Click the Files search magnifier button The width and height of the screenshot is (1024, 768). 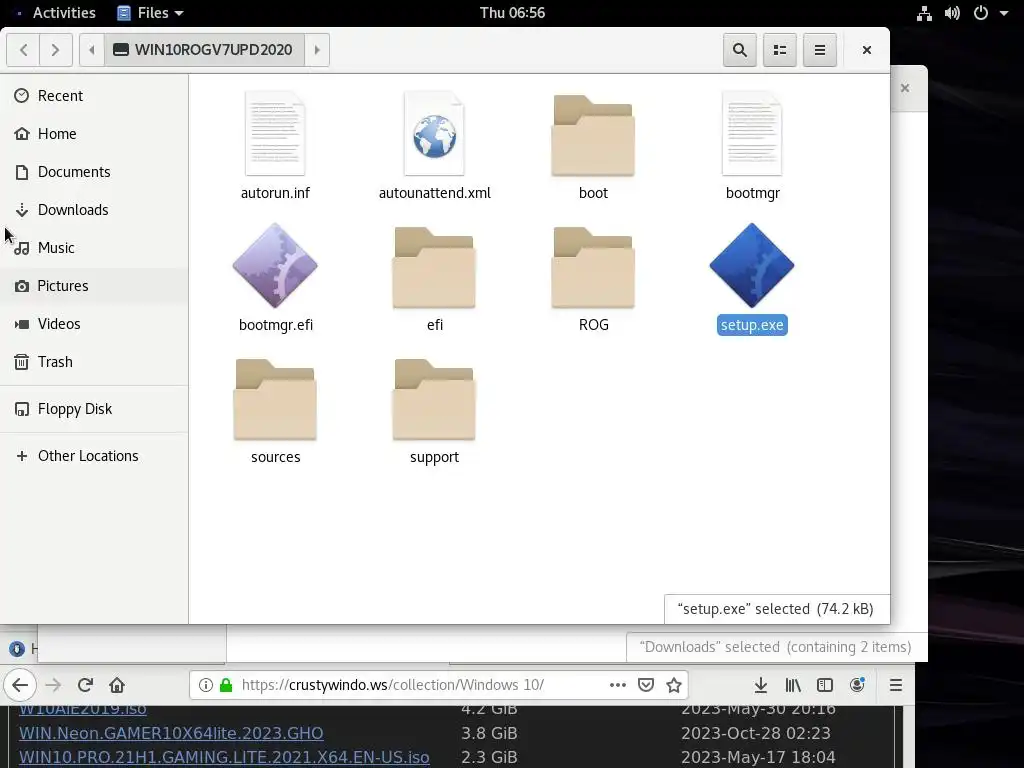pos(740,50)
